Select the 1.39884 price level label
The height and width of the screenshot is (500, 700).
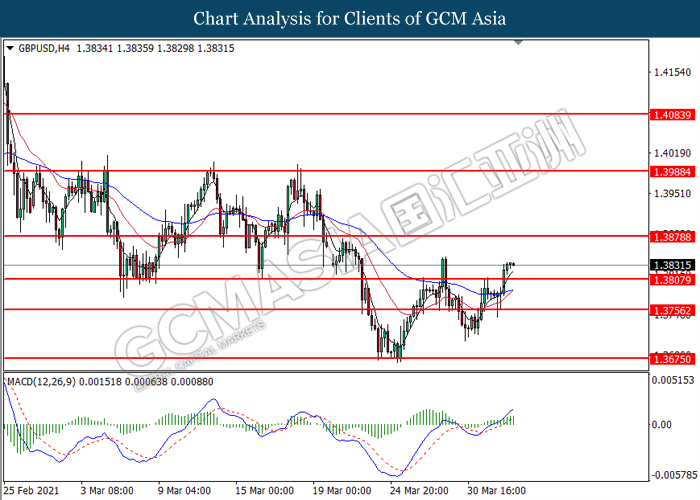point(672,171)
